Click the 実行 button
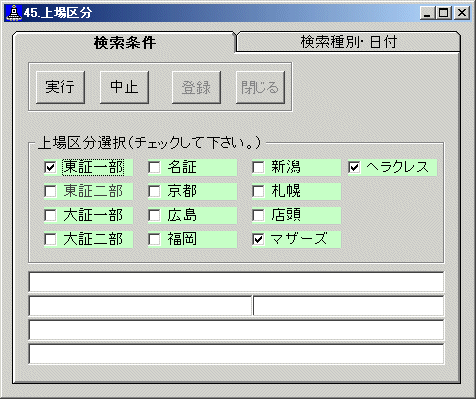Viewport: 476px width, 399px height. 60,87
